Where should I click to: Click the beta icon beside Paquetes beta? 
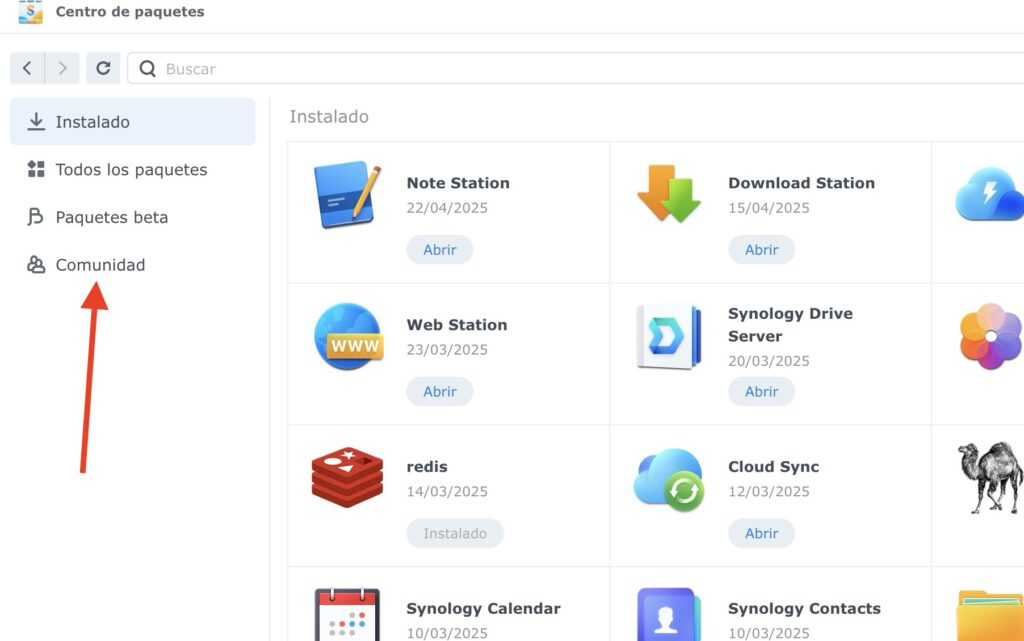point(35,217)
